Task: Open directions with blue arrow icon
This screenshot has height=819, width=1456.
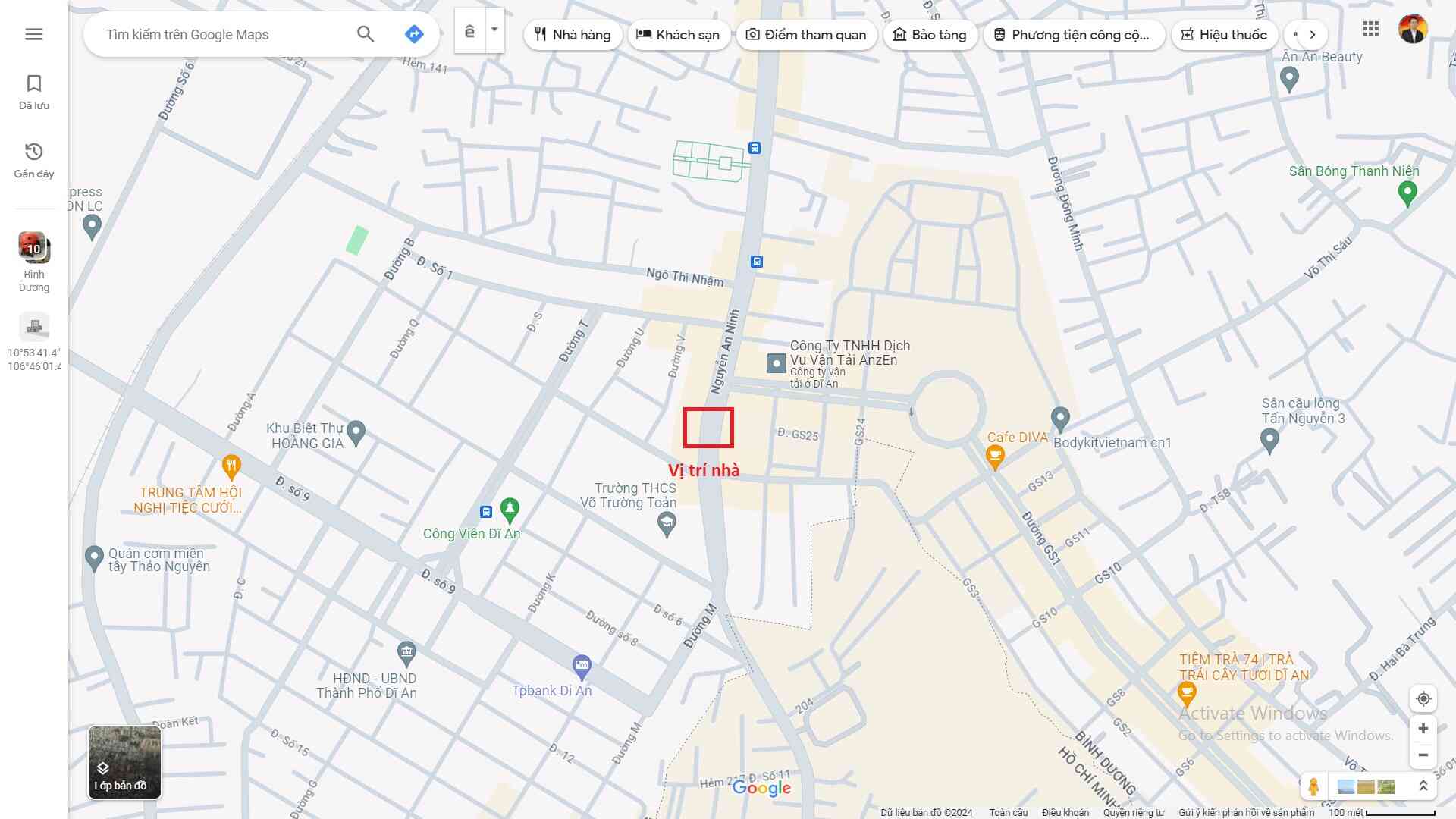Action: pyautogui.click(x=414, y=34)
